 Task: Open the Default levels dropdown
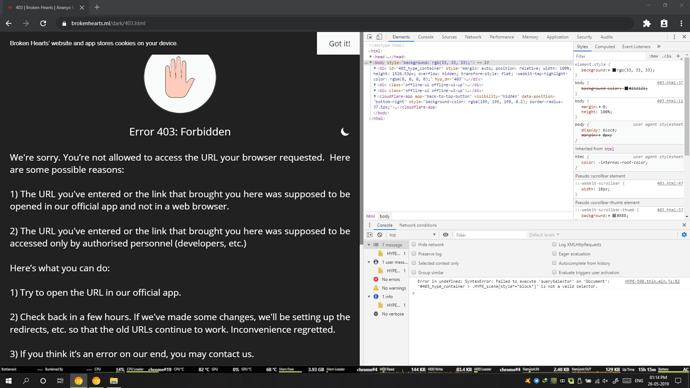[x=544, y=235]
